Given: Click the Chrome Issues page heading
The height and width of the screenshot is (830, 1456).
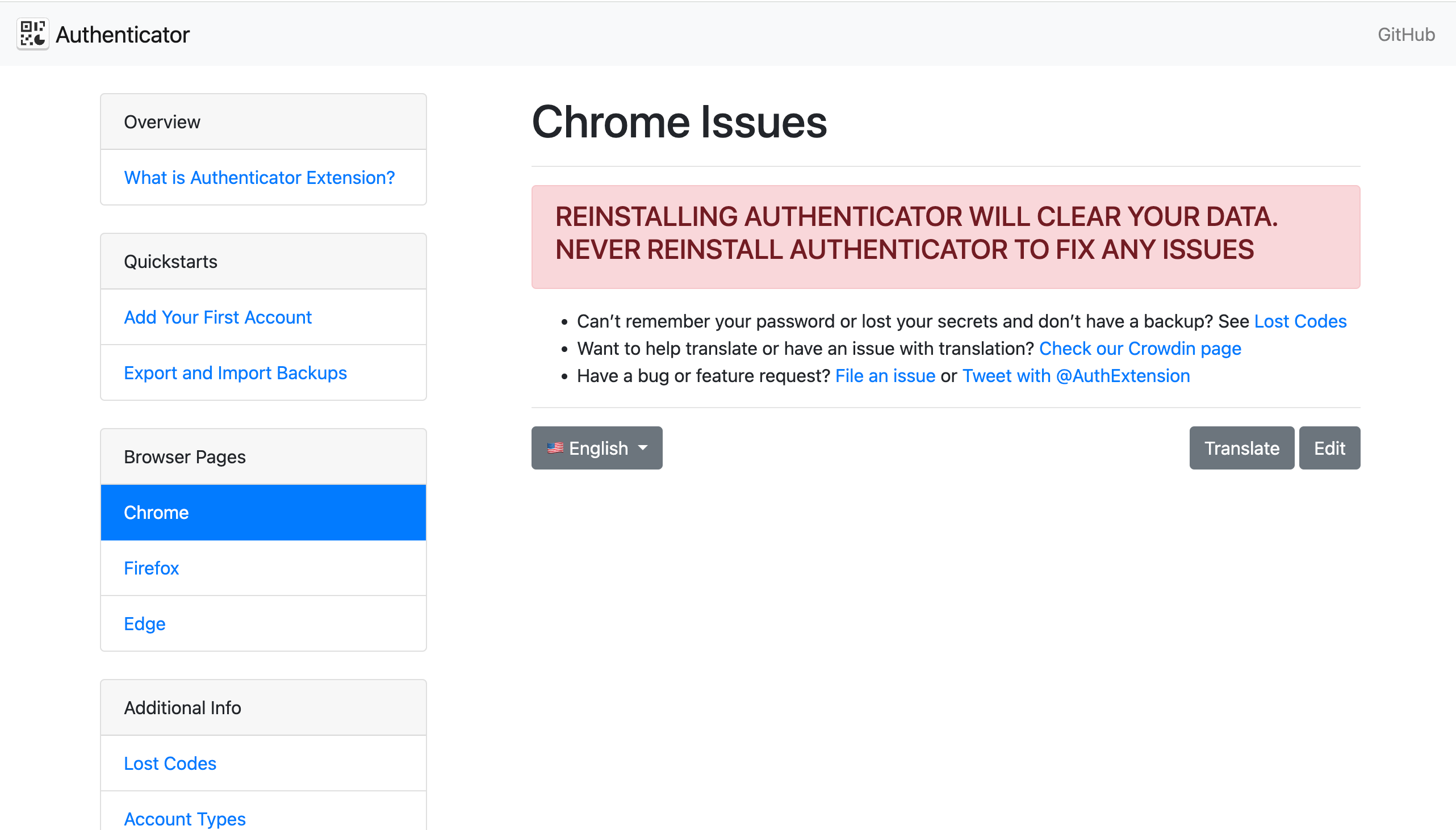Looking at the screenshot, I should (x=679, y=123).
